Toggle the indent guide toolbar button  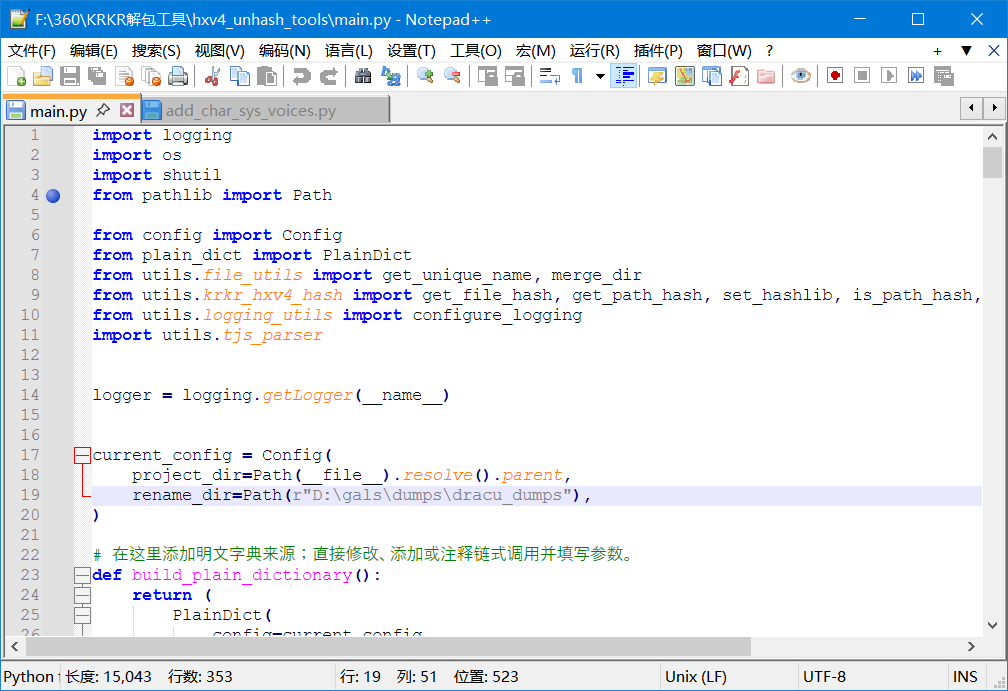(624, 76)
